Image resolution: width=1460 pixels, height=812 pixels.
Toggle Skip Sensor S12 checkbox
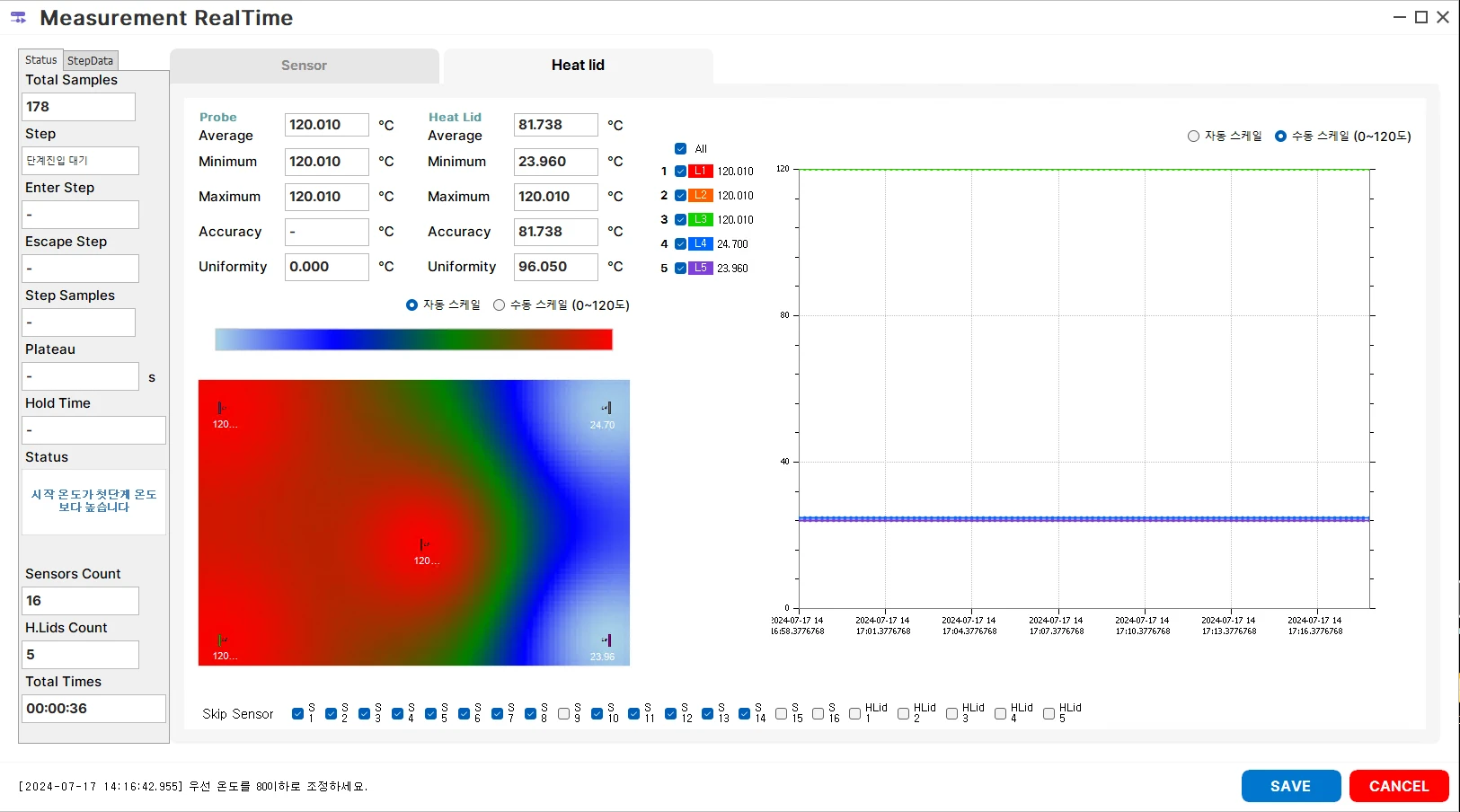click(x=670, y=714)
